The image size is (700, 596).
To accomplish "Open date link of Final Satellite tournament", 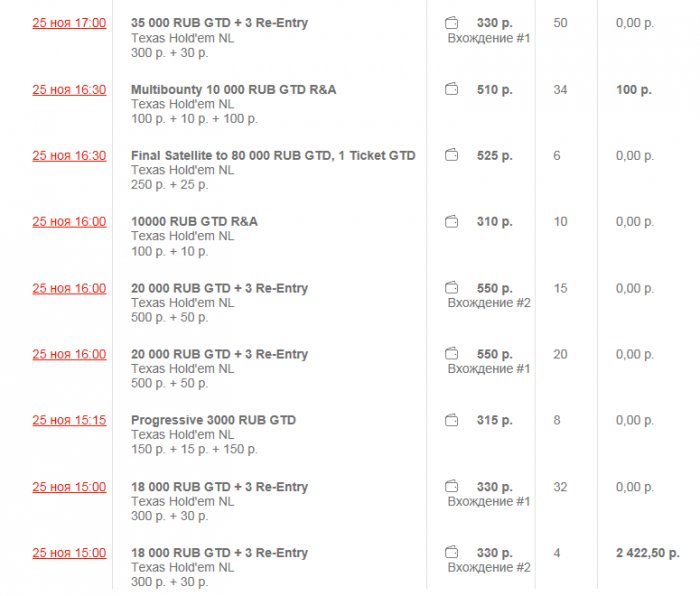I will (69, 156).
